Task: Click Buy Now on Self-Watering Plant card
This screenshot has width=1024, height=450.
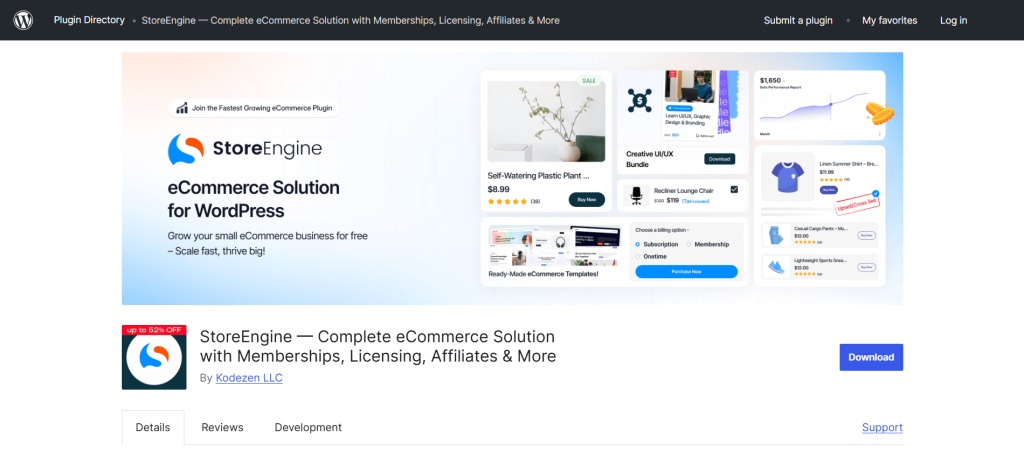Action: pyautogui.click(x=586, y=200)
